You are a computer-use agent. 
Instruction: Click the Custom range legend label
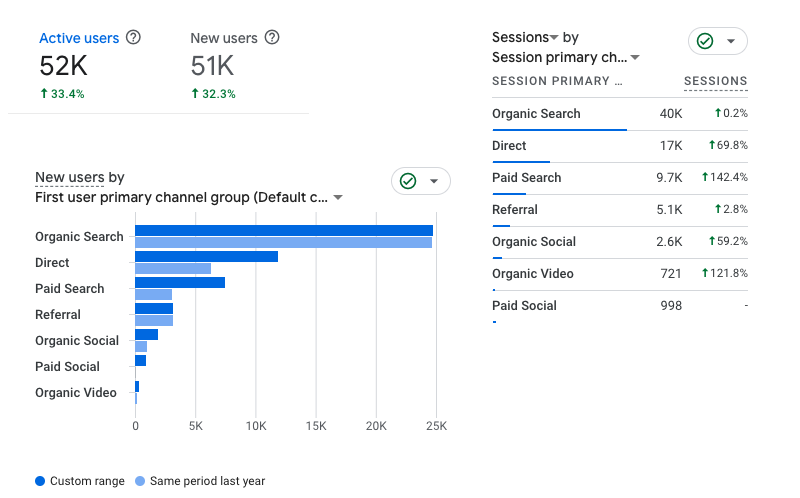(87, 481)
